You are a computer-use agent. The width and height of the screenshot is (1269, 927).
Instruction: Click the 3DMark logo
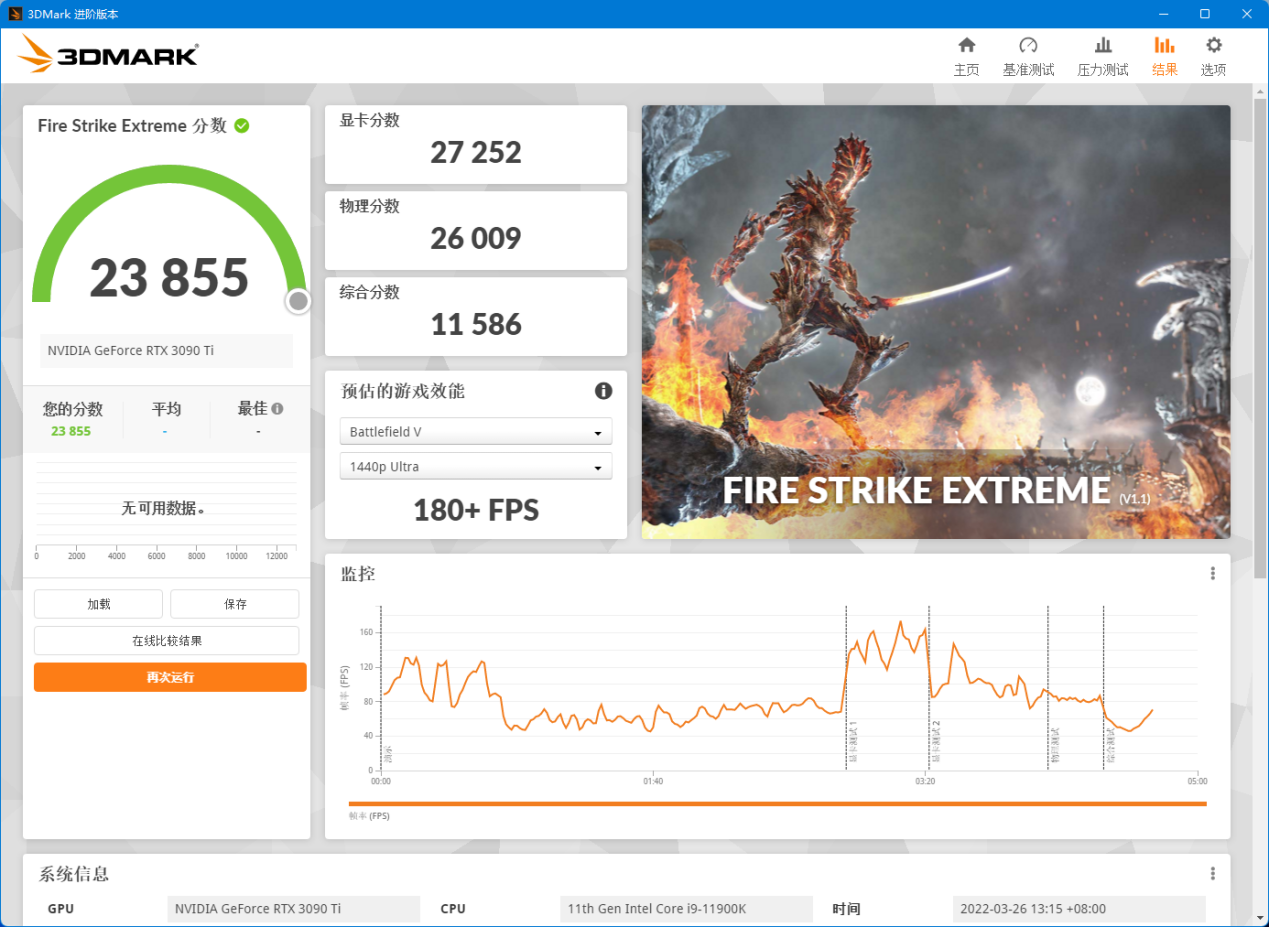pyautogui.click(x=108, y=54)
